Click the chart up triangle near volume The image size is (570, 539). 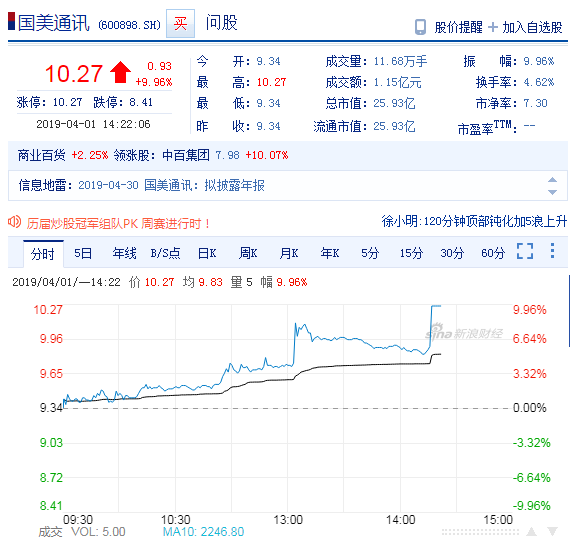531,532
